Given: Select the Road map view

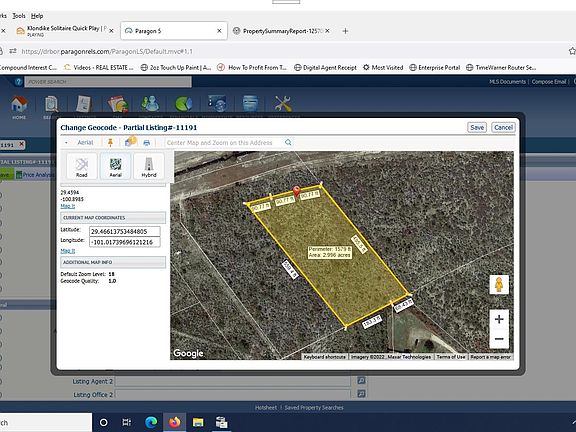Looking at the screenshot, I should [82, 166].
